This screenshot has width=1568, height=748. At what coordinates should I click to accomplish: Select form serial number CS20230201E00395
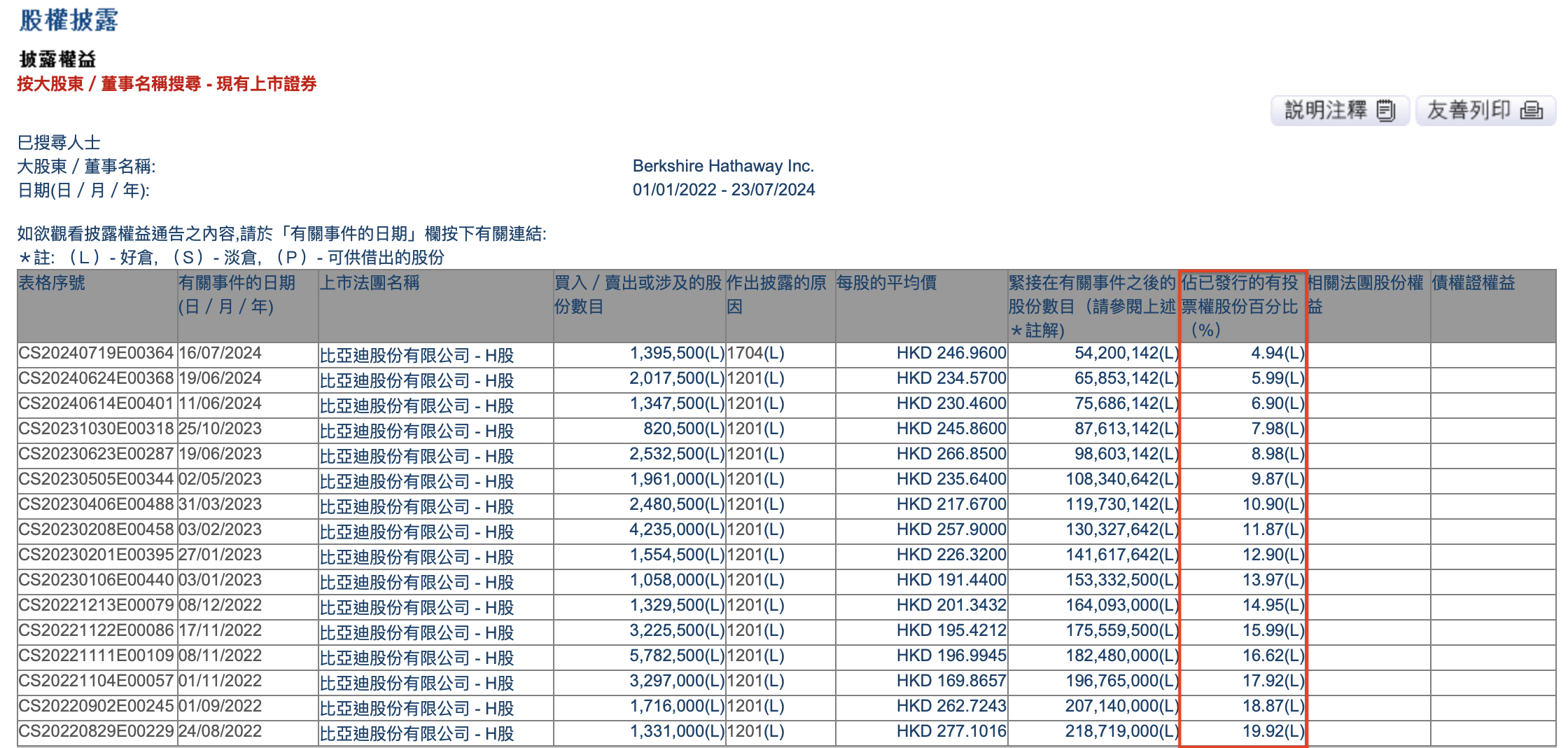click(96, 555)
